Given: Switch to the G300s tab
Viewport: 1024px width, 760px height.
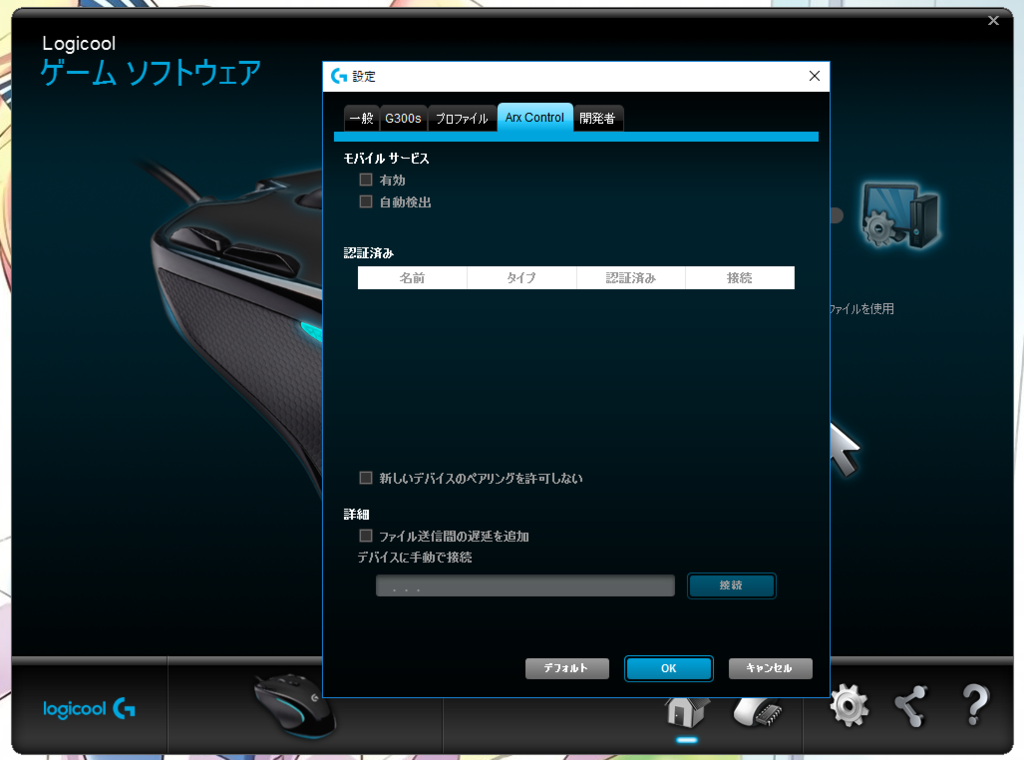Looking at the screenshot, I should coord(403,118).
